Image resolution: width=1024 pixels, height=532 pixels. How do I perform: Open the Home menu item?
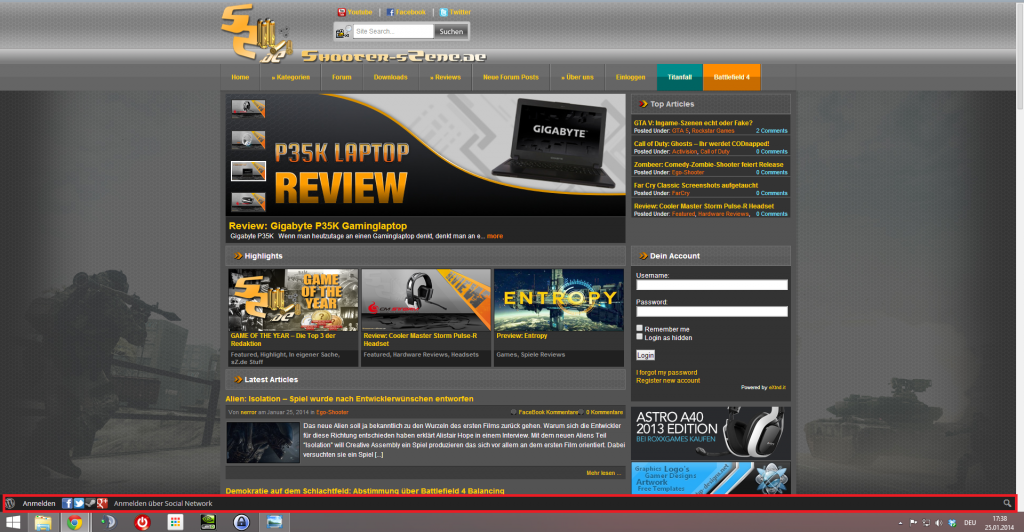(240, 77)
